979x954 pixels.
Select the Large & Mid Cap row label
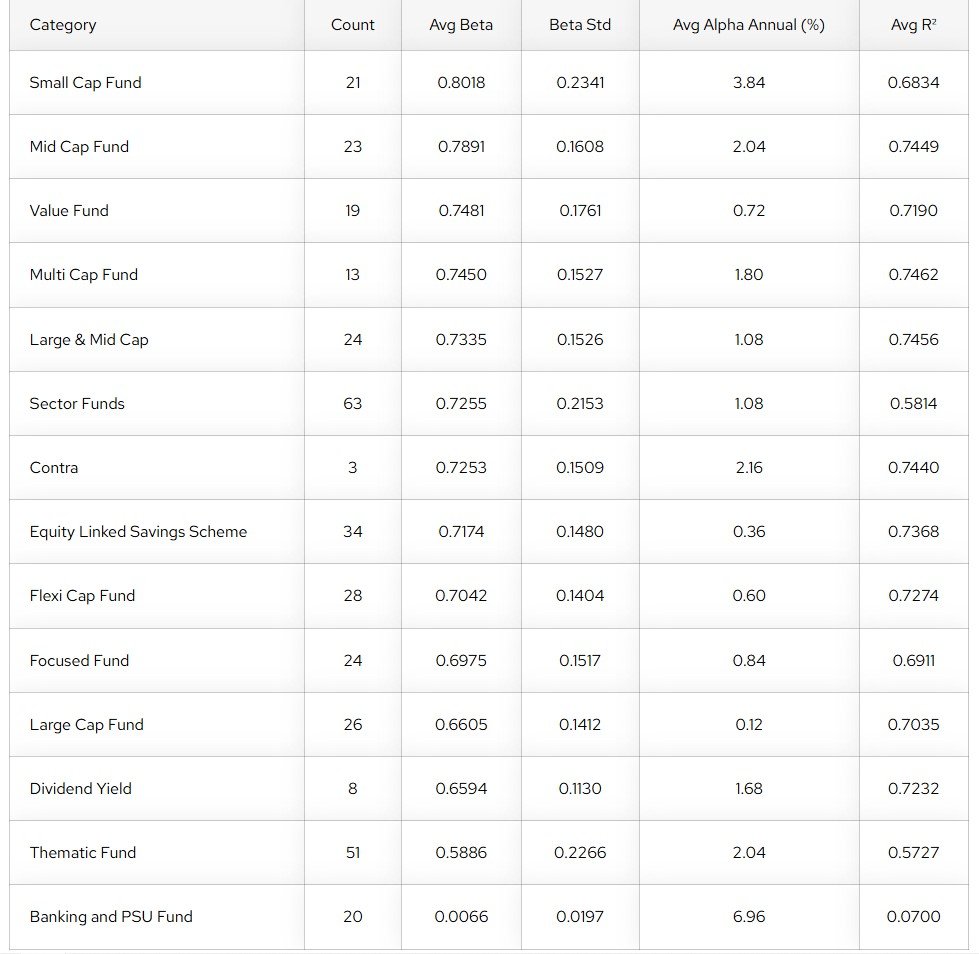pyautogui.click(x=89, y=340)
